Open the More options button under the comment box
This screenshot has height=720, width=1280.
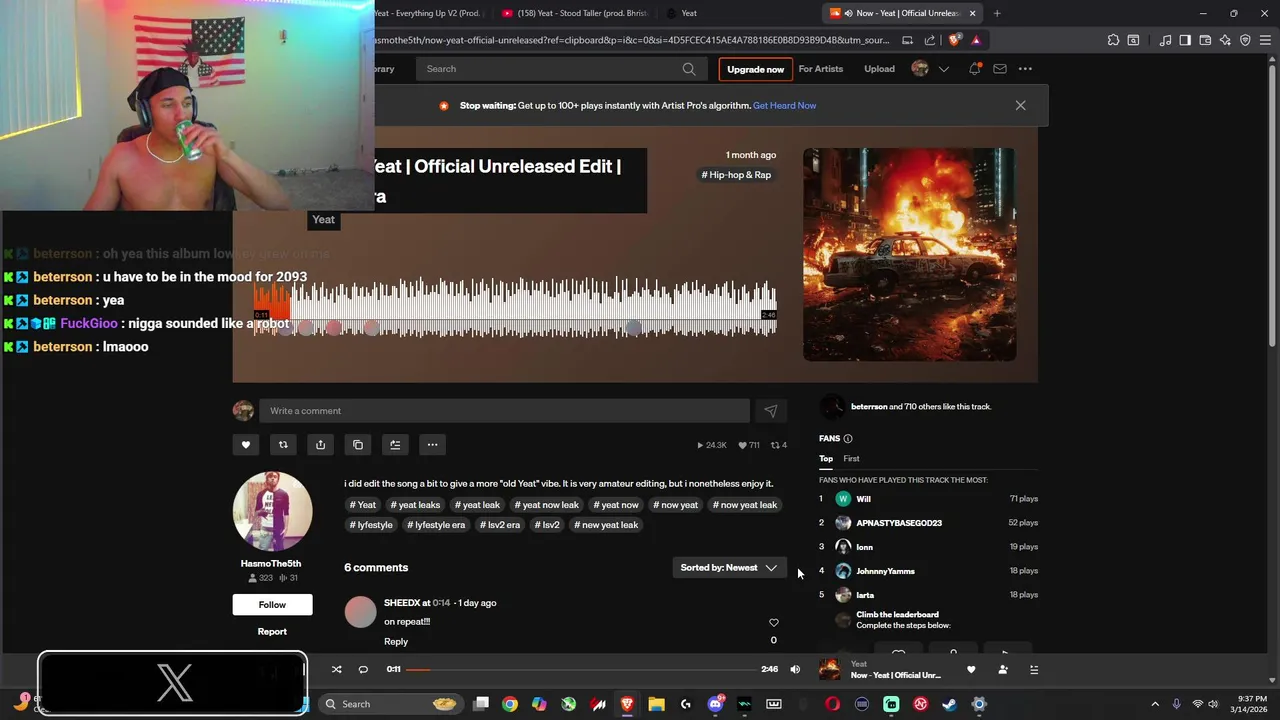(x=432, y=445)
